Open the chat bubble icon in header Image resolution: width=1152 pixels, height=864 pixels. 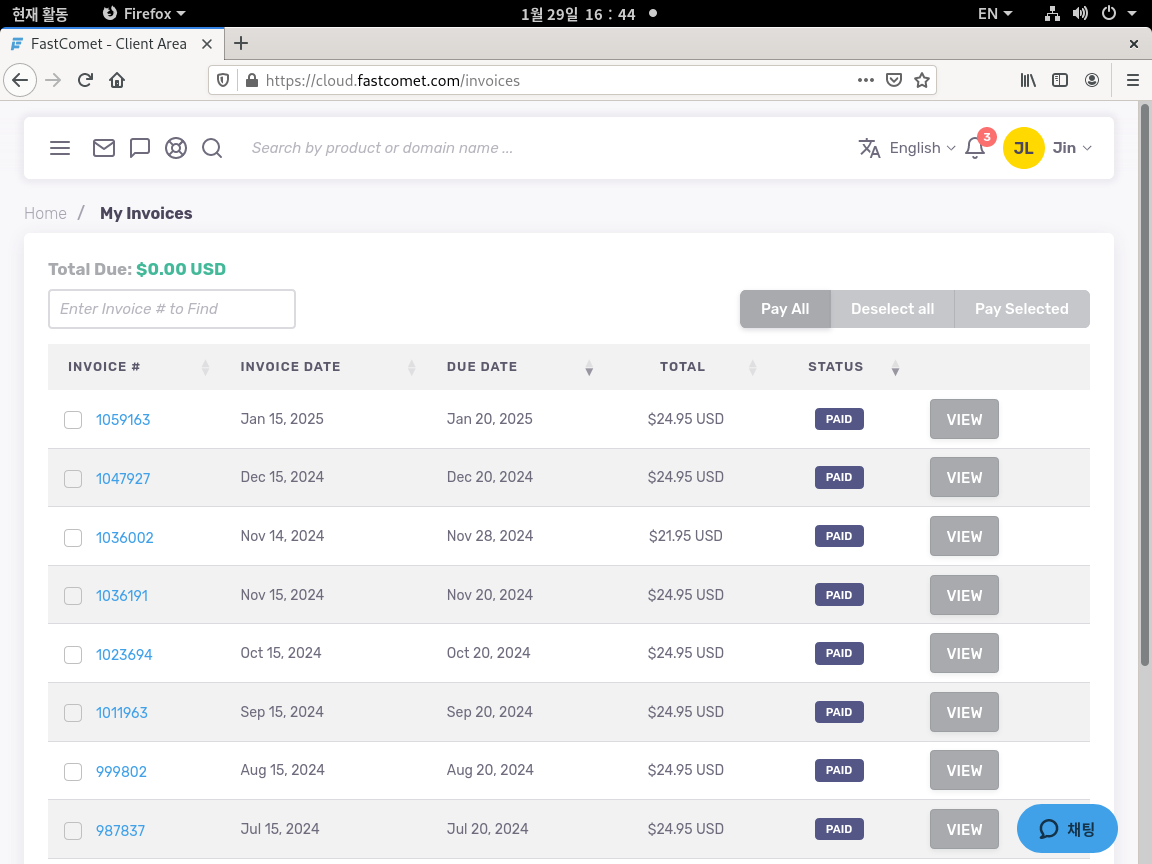[140, 148]
